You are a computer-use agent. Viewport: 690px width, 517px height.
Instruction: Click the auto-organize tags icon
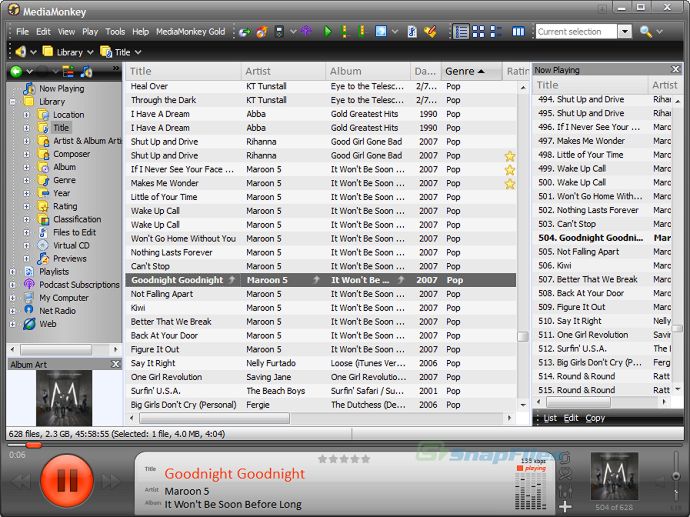tap(430, 32)
